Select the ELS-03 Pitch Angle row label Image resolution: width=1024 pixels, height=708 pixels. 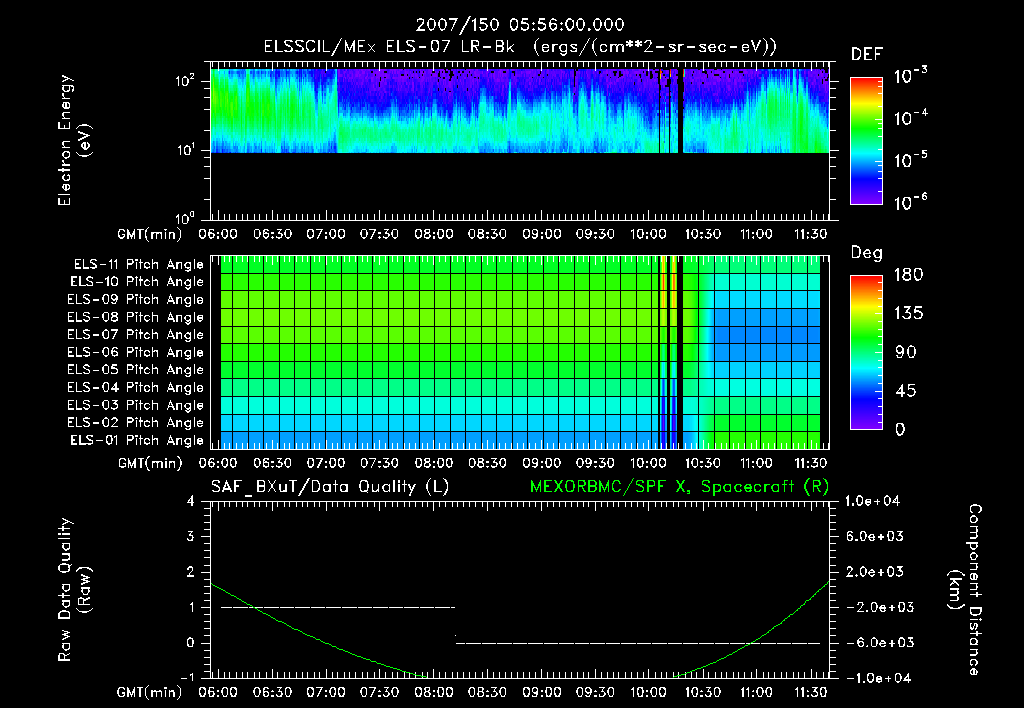[x=136, y=405]
